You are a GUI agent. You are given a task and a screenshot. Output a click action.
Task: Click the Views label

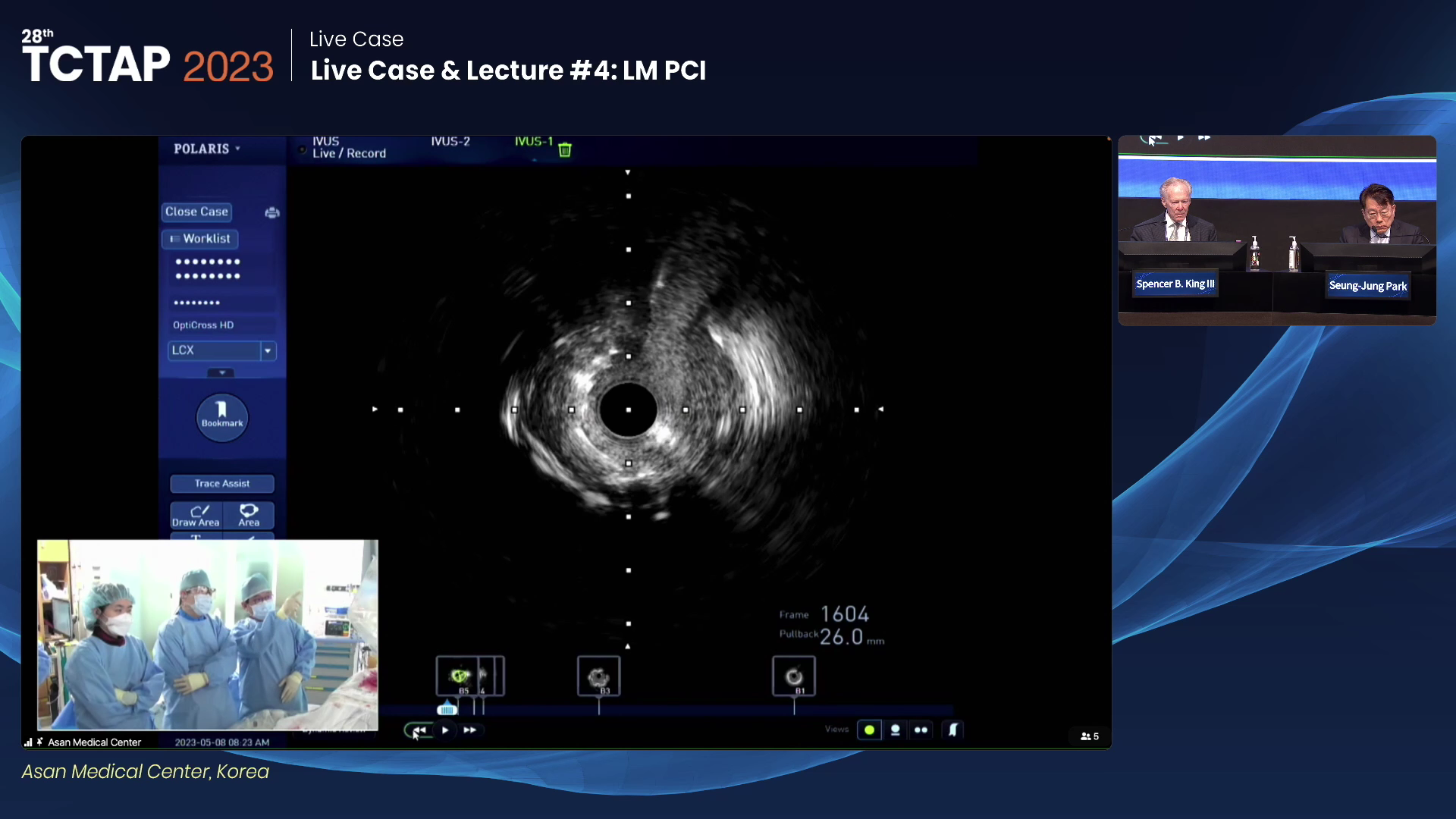[837, 730]
